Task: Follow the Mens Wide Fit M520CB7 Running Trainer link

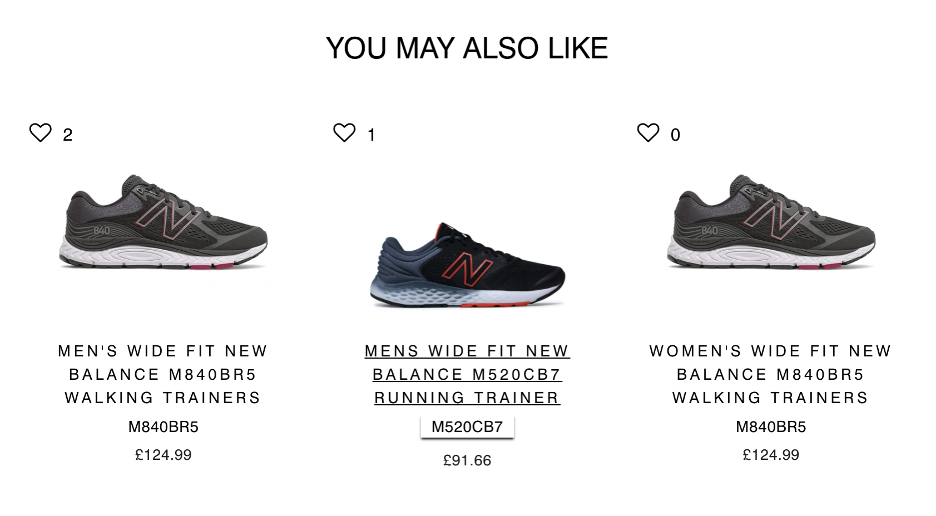Action: [467, 374]
